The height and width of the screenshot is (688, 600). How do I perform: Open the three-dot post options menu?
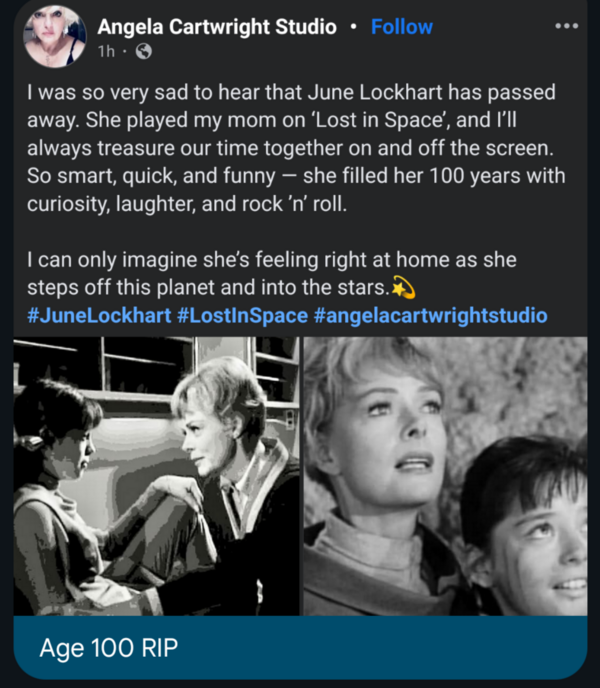click(566, 26)
